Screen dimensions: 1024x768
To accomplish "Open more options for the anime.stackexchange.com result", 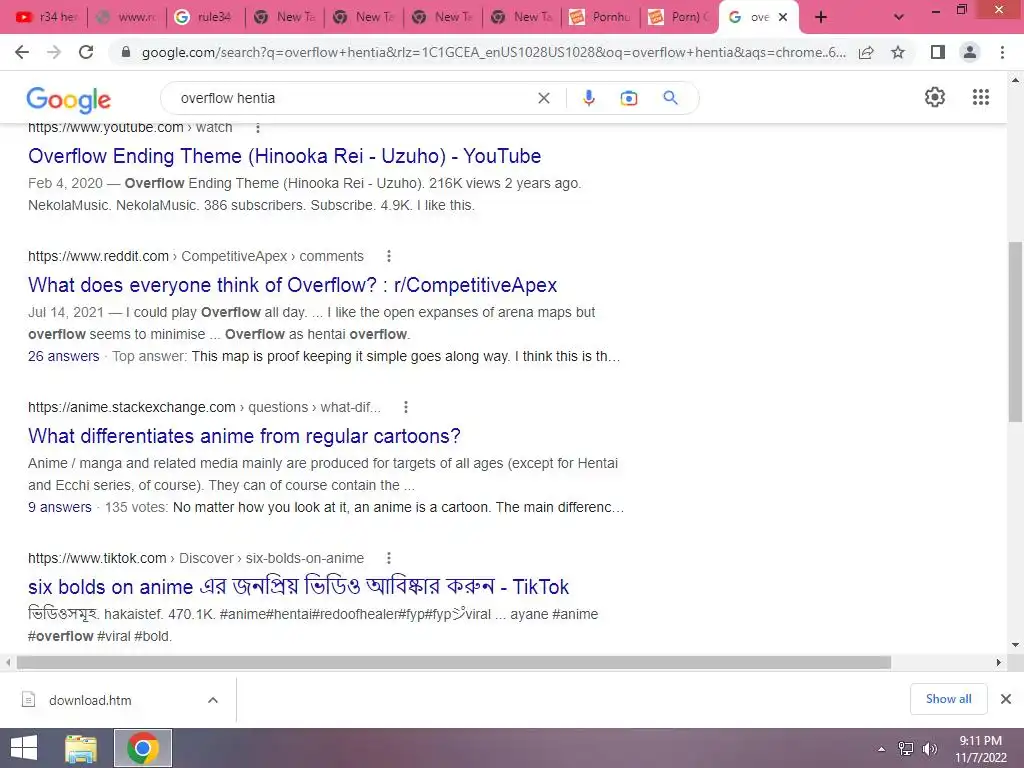I will tap(406, 407).
